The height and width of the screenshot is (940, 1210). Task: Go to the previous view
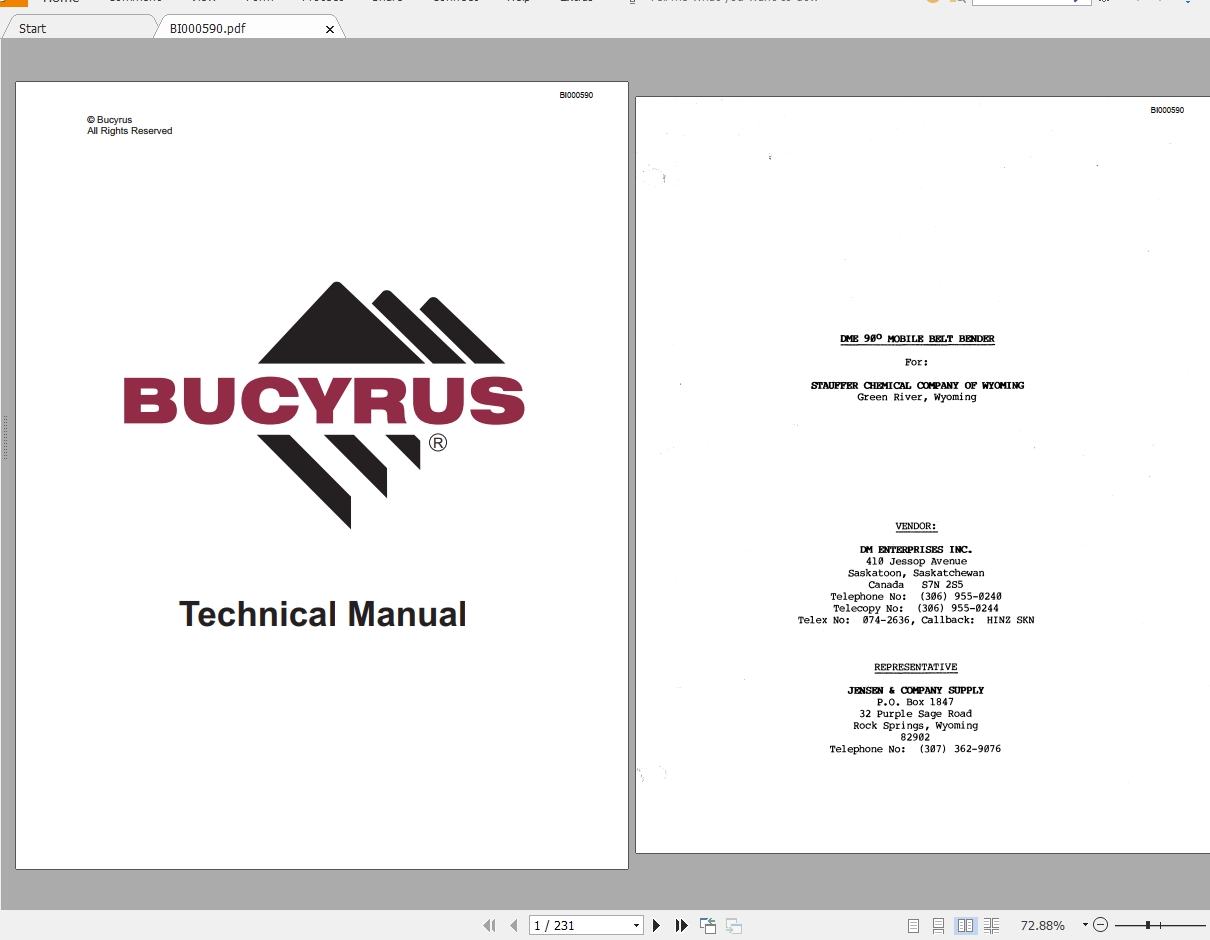[x=707, y=925]
